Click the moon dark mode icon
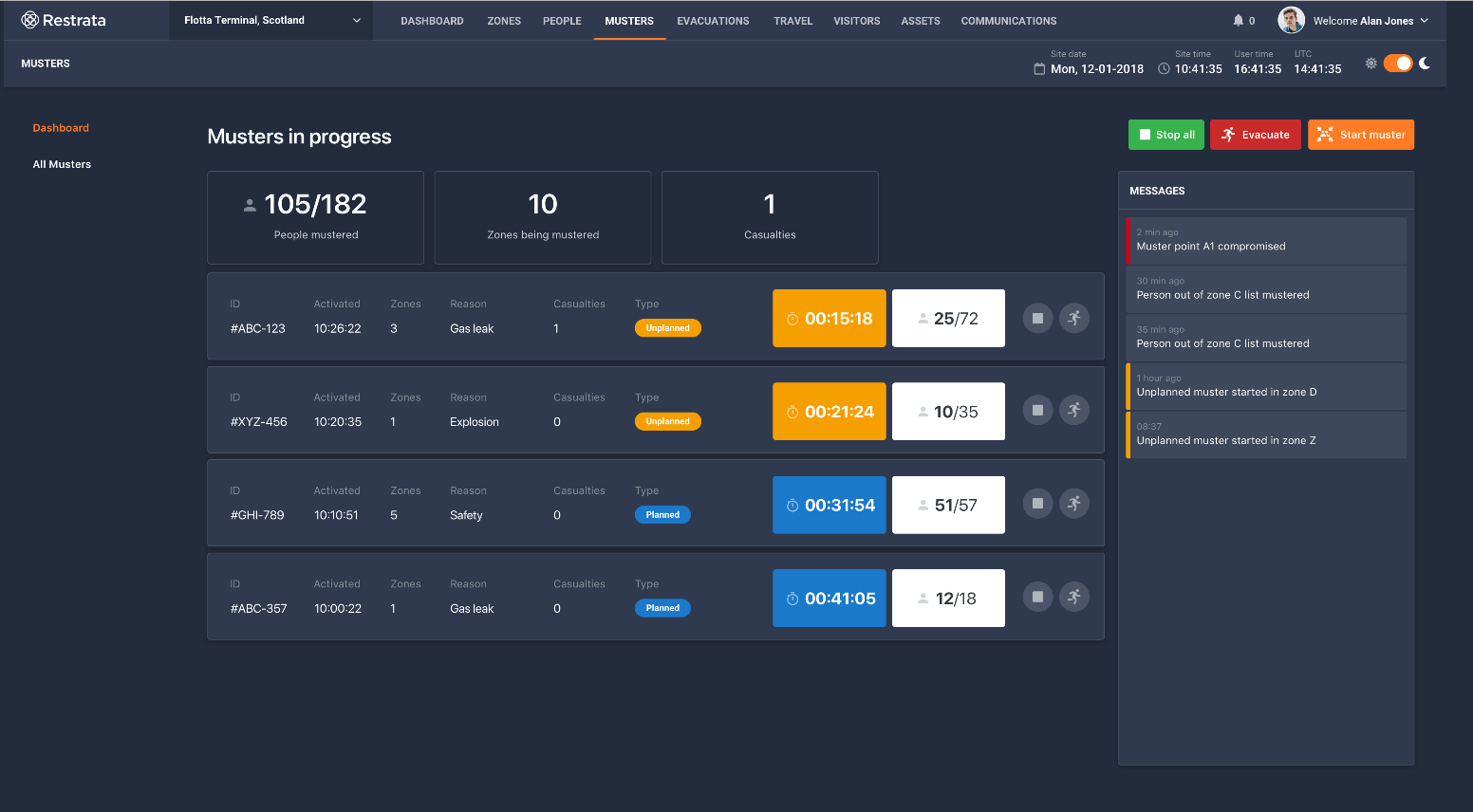The height and width of the screenshot is (812, 1473). click(1425, 64)
